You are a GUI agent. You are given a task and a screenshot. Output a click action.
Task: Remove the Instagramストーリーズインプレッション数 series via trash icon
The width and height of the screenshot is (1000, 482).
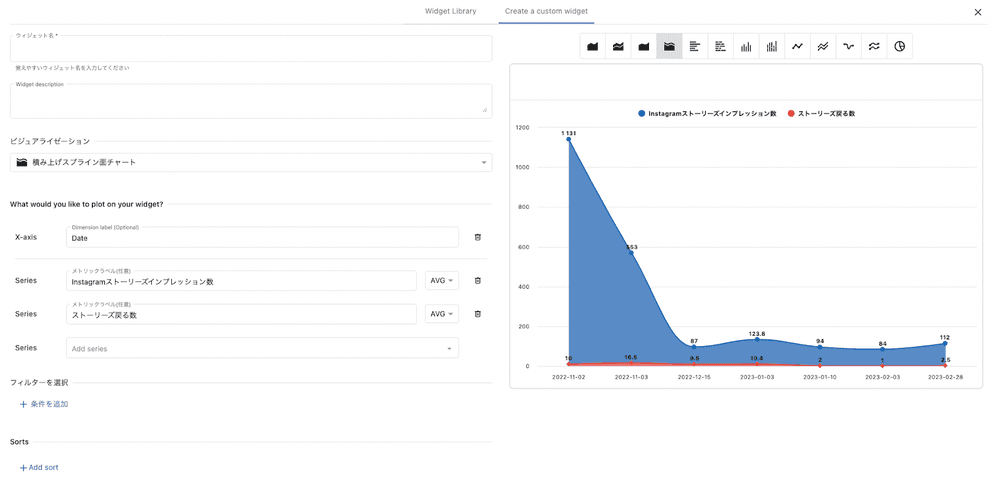point(477,281)
